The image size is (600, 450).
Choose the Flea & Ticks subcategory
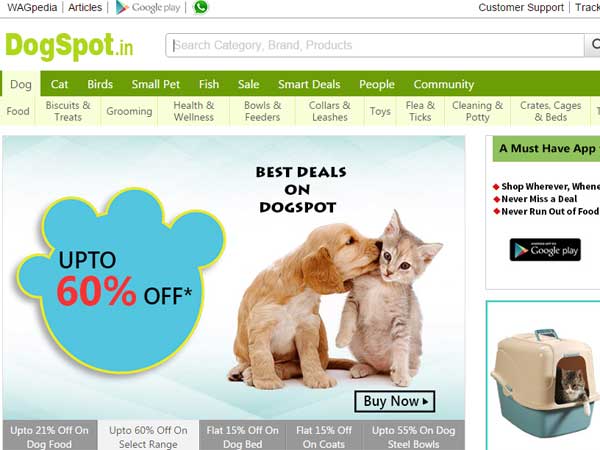pos(420,111)
